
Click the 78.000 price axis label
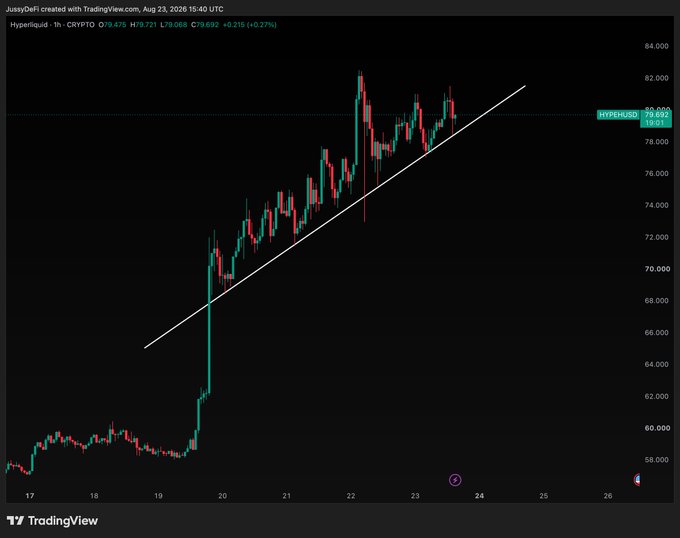pos(657,142)
